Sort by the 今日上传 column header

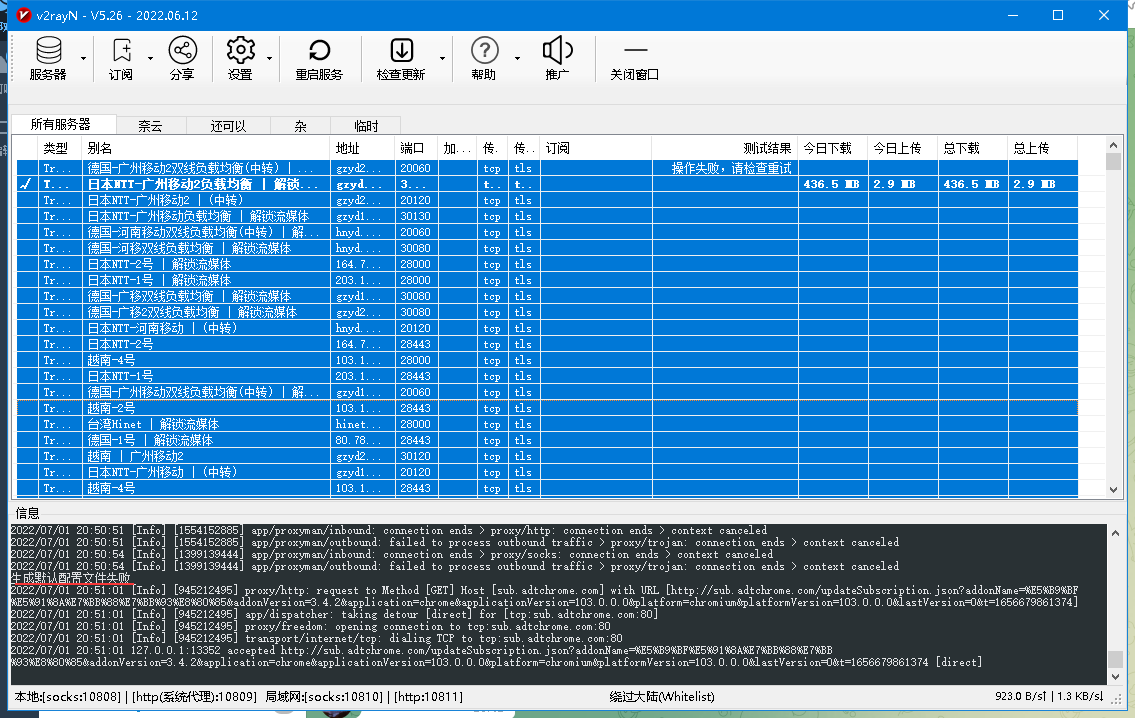[903, 148]
